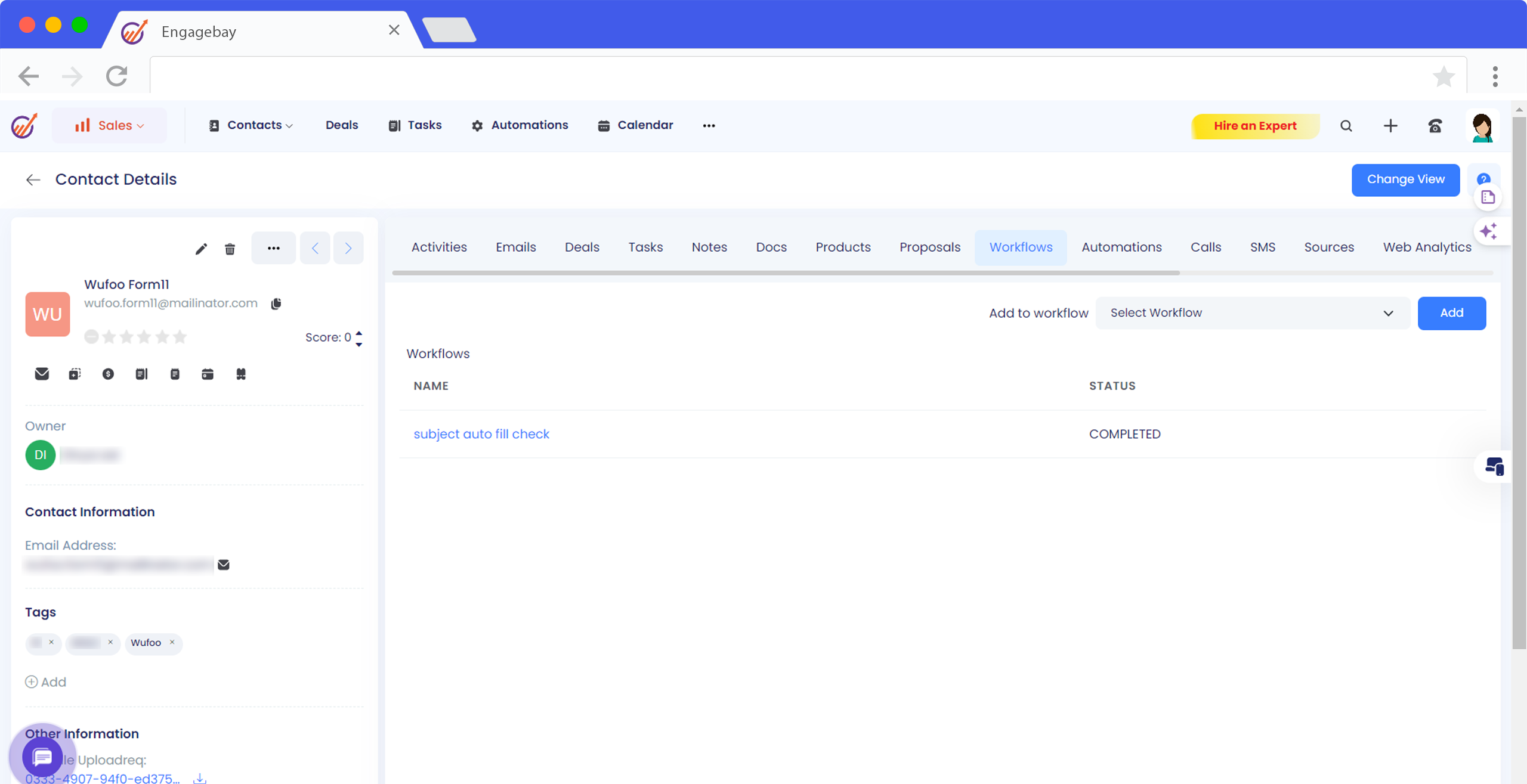The height and width of the screenshot is (784, 1527).
Task: Open the AI sparkle assistant icon
Action: pos(1488,231)
